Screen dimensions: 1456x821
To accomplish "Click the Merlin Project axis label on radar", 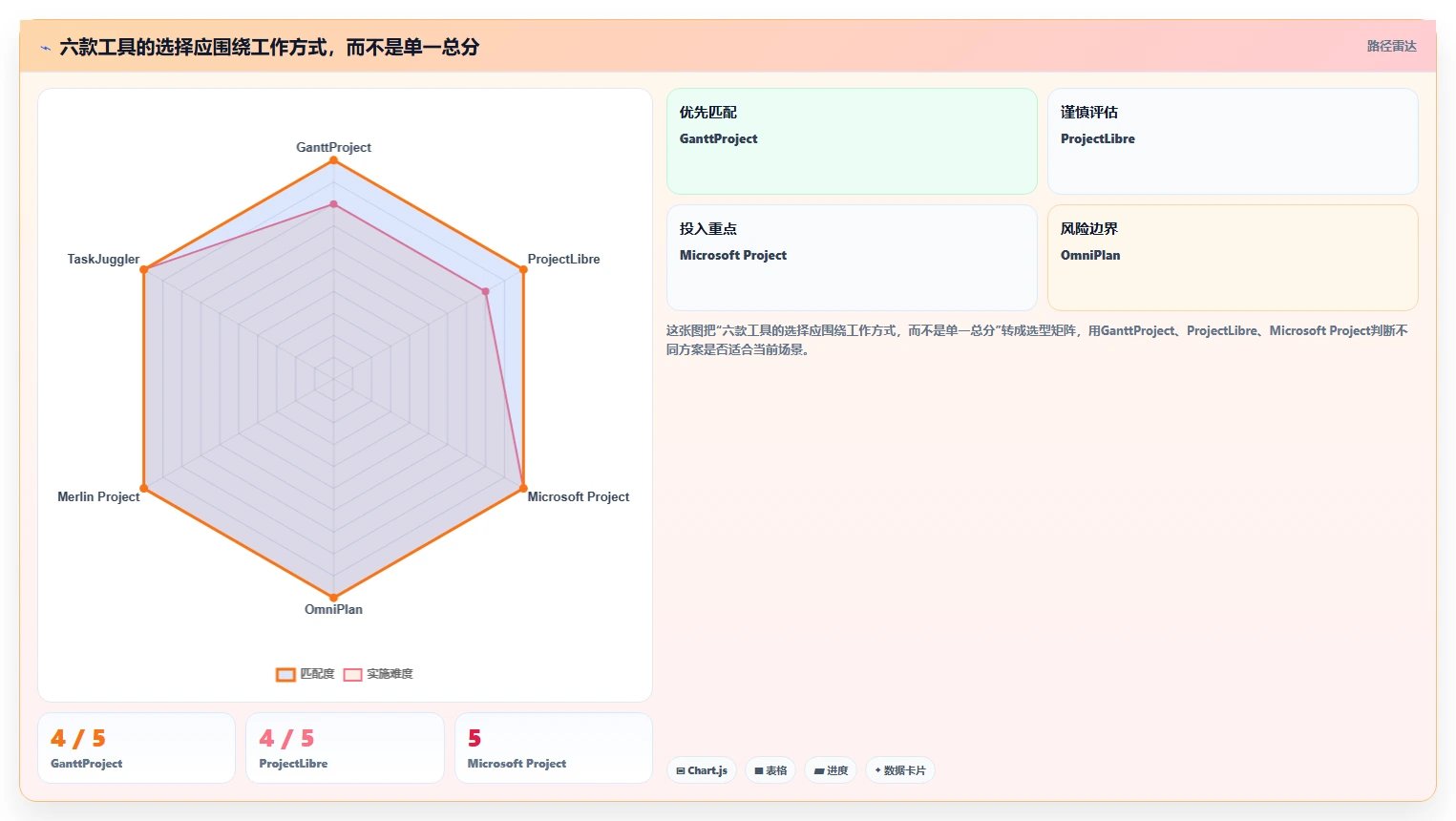I will pos(98,496).
